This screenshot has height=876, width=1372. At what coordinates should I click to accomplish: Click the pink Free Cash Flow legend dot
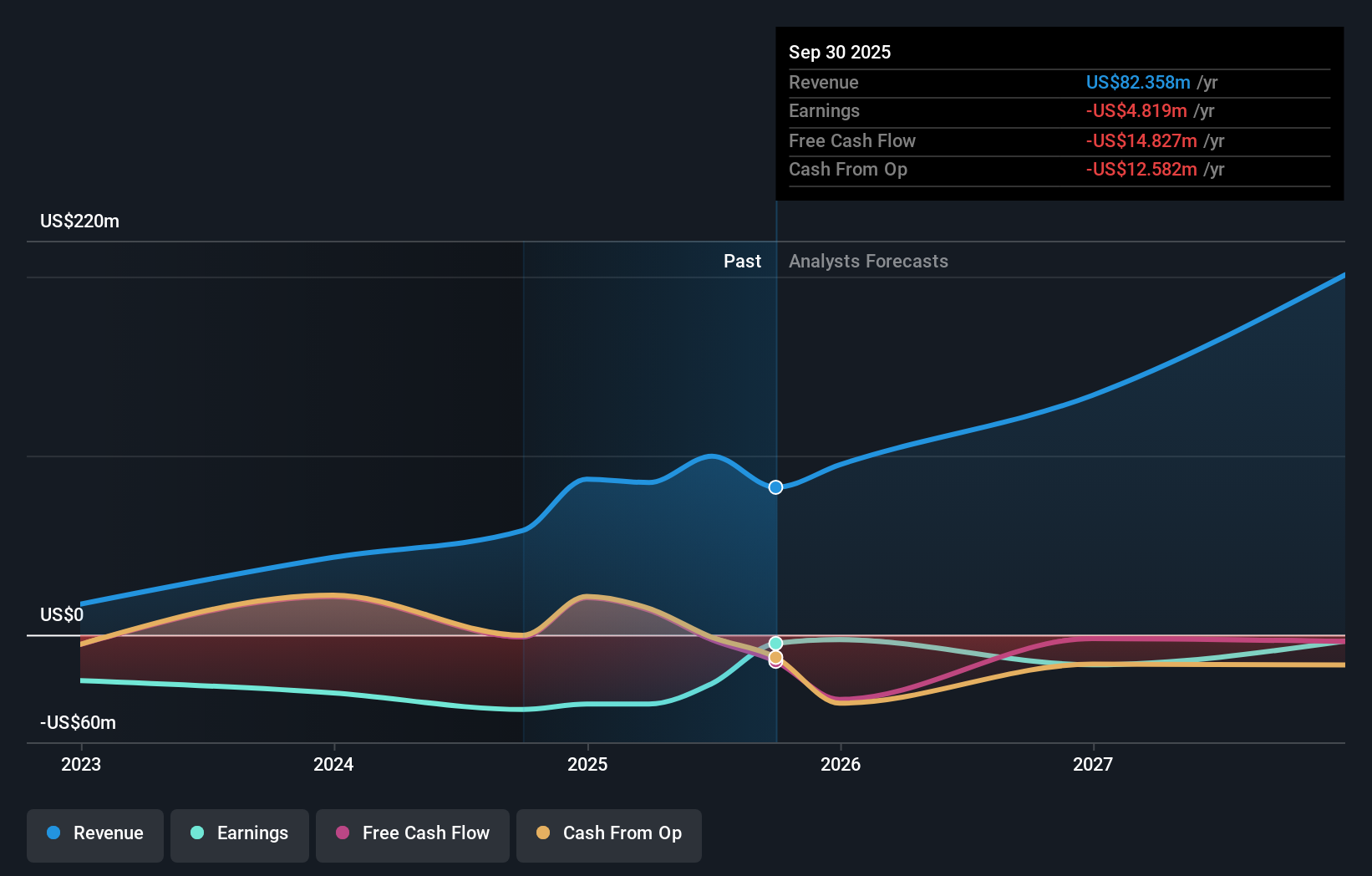point(343,833)
